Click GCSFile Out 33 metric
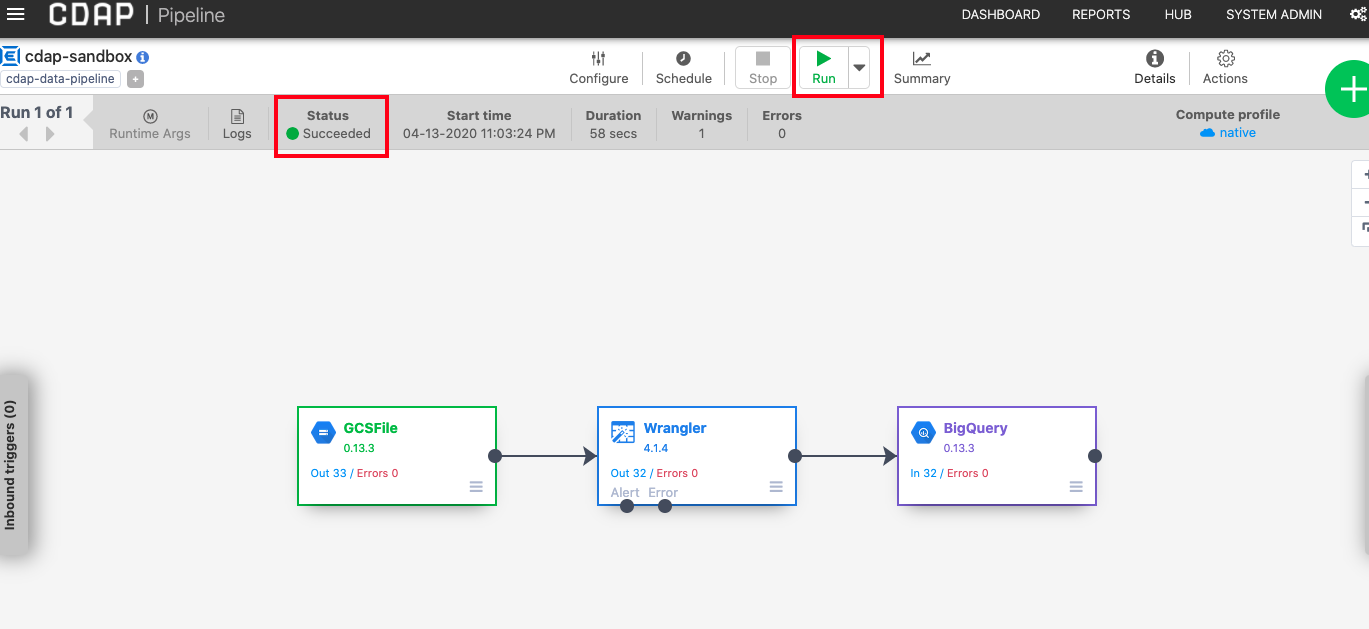The width and height of the screenshot is (1369, 629). point(328,473)
